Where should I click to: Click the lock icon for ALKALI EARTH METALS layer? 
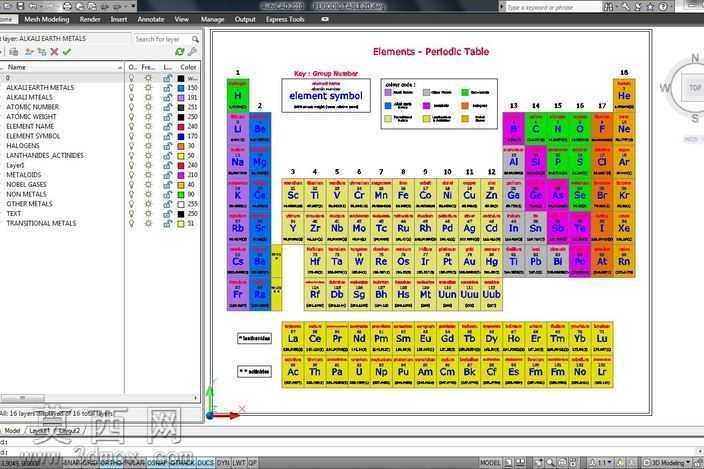167,88
